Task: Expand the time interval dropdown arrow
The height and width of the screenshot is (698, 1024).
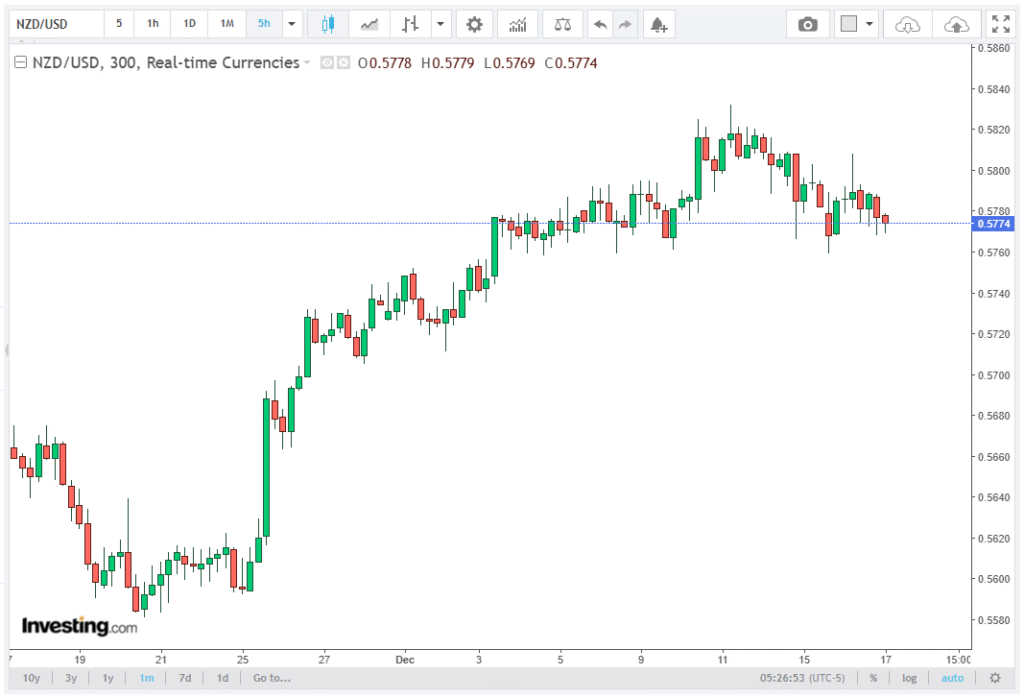Action: [292, 24]
